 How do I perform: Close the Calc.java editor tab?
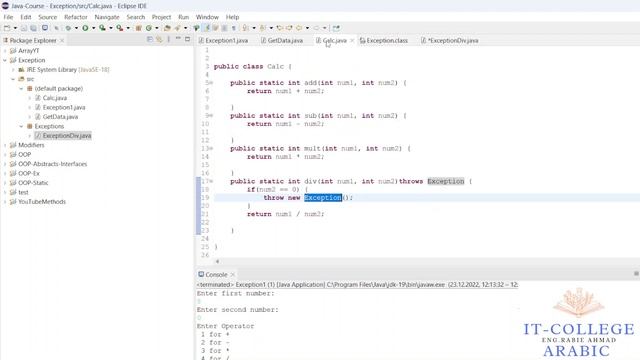click(x=352, y=40)
